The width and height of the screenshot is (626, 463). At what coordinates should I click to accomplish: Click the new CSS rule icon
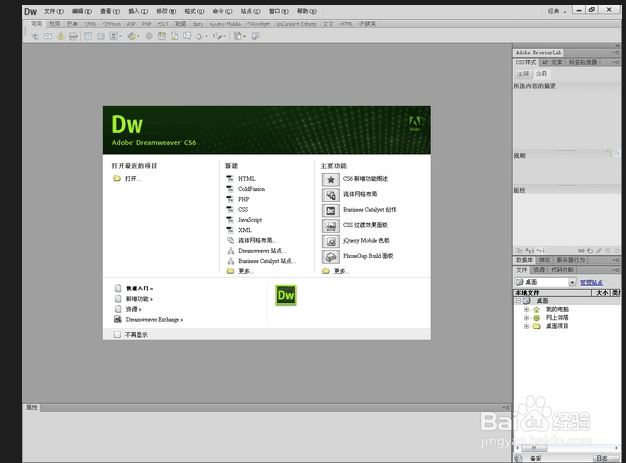(x=590, y=251)
